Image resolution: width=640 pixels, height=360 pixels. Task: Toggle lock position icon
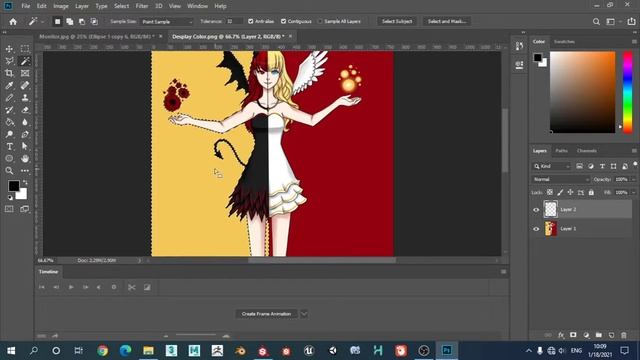(570, 192)
